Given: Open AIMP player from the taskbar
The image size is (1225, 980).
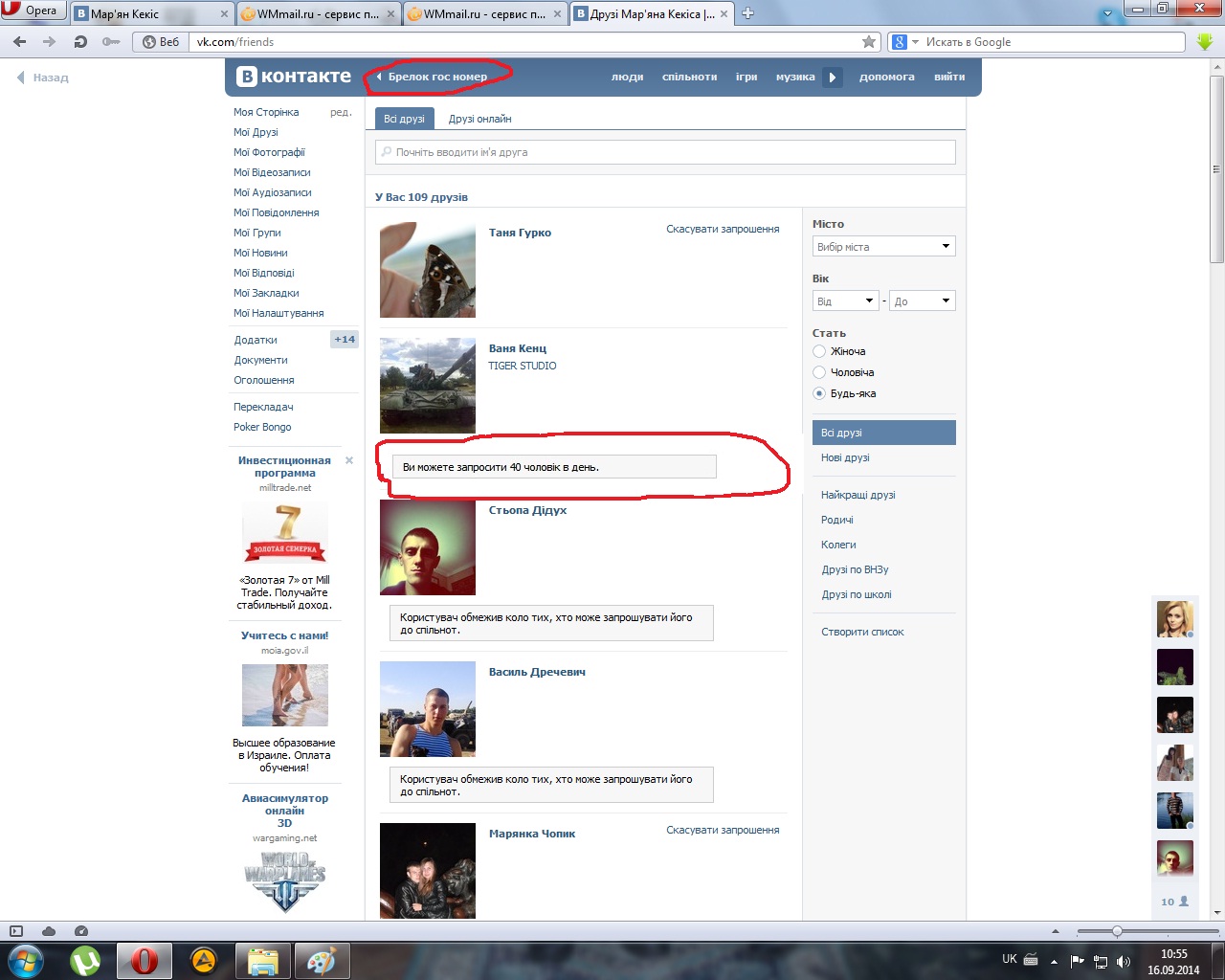Looking at the screenshot, I should click(204, 960).
